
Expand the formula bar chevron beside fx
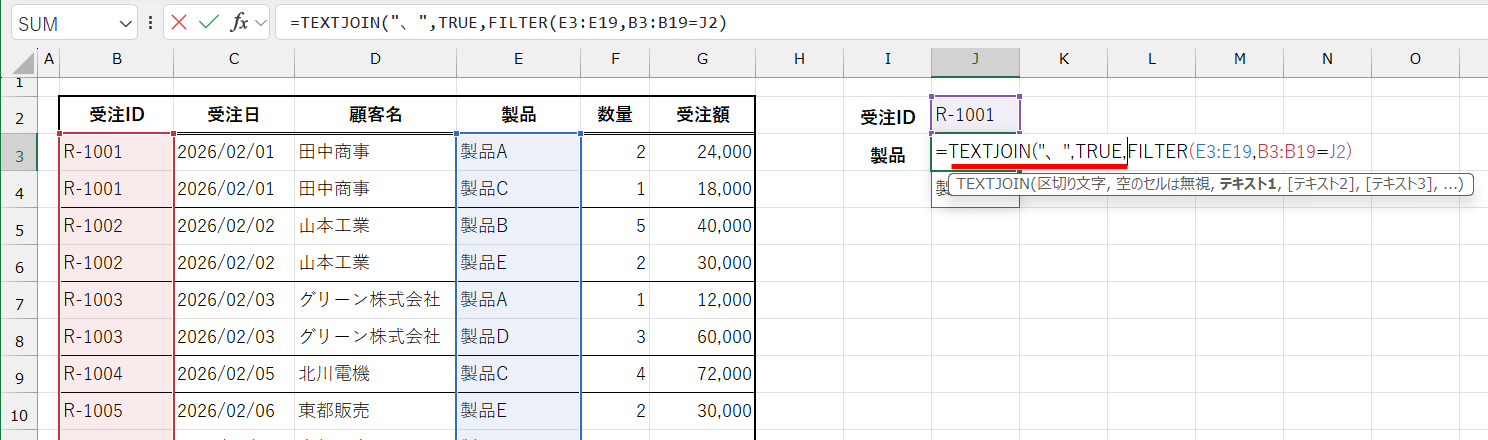click(x=261, y=23)
